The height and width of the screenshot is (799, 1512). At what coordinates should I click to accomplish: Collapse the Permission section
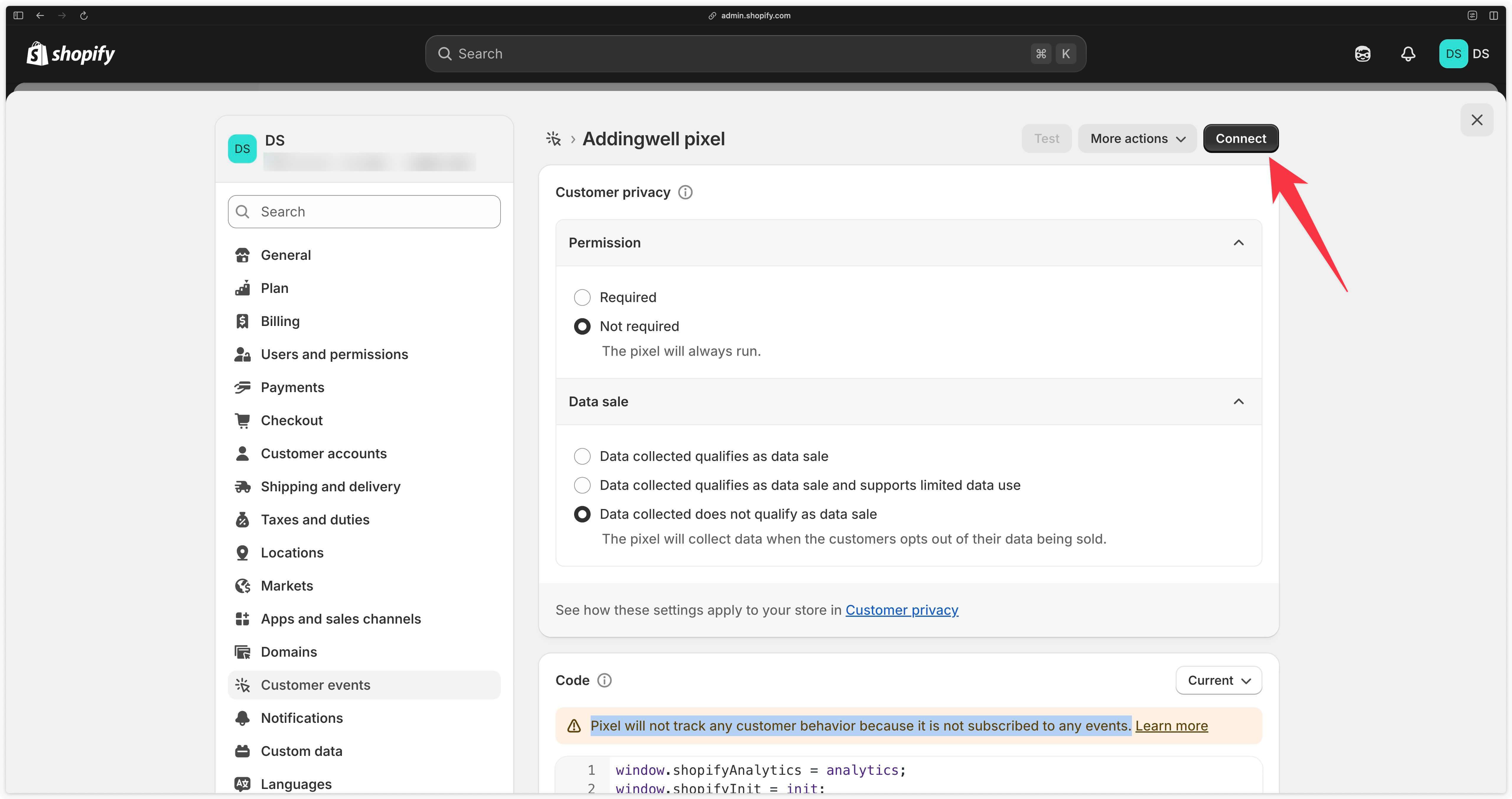pyautogui.click(x=1239, y=242)
